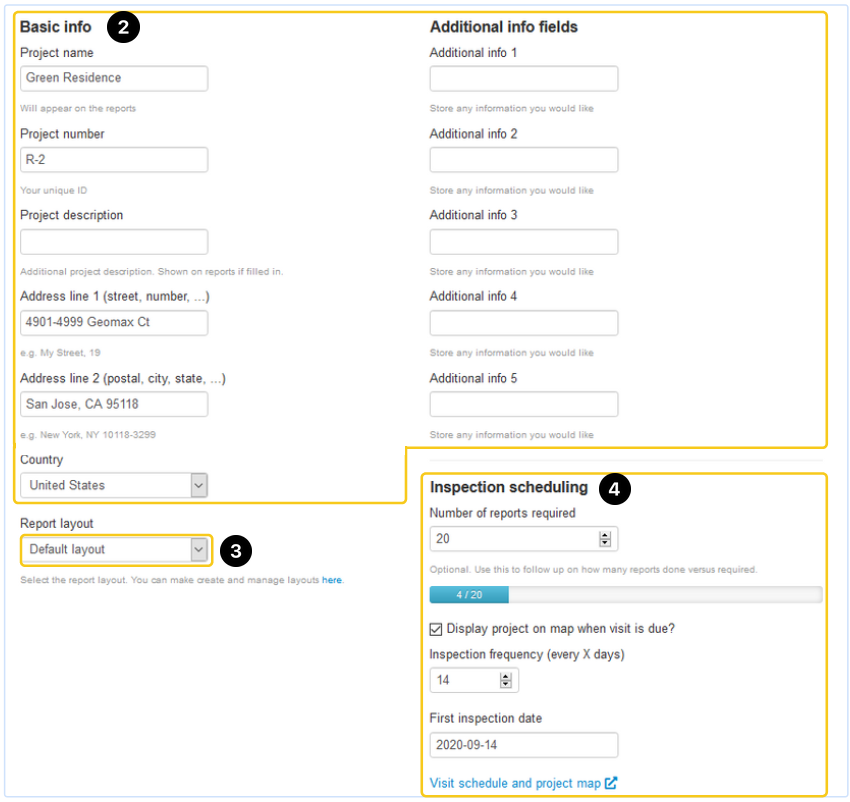Click the Additional info 5 field

pyautogui.click(x=524, y=404)
